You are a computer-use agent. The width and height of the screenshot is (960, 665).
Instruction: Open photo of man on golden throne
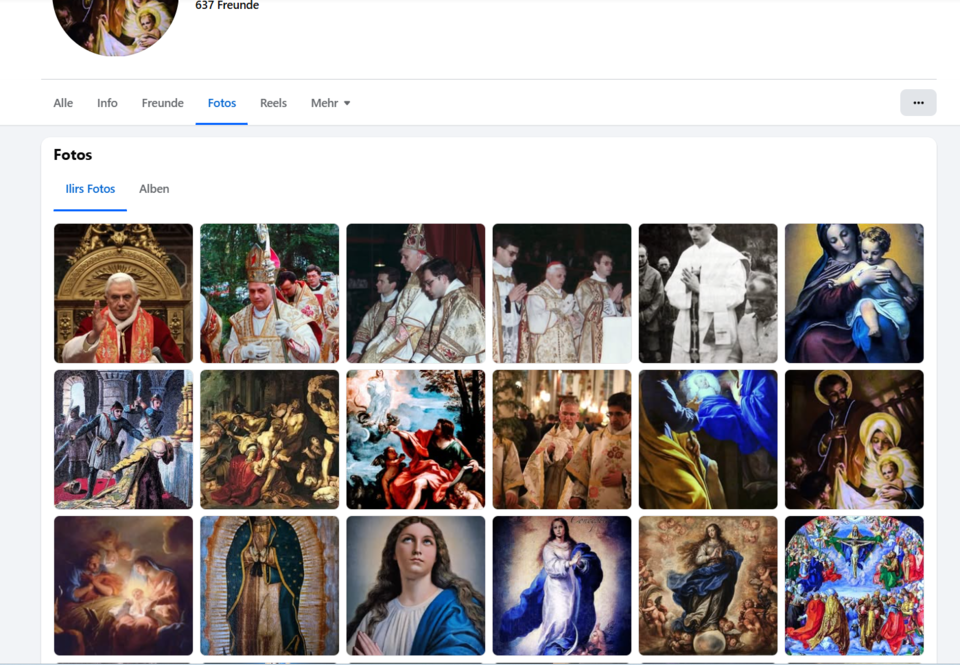[123, 293]
